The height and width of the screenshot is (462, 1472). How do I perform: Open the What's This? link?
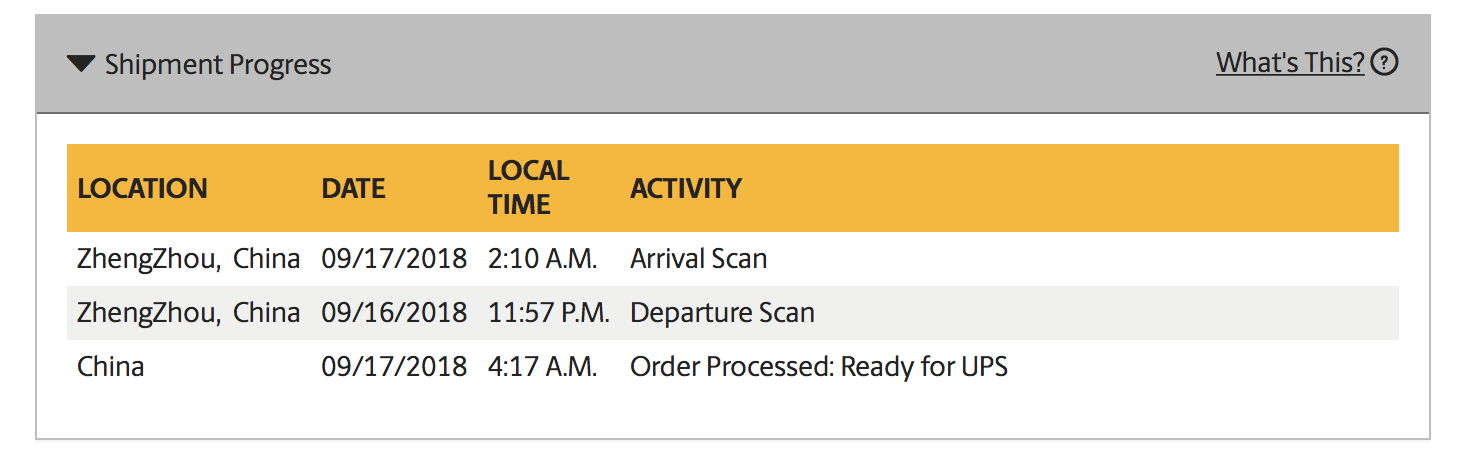click(1290, 63)
